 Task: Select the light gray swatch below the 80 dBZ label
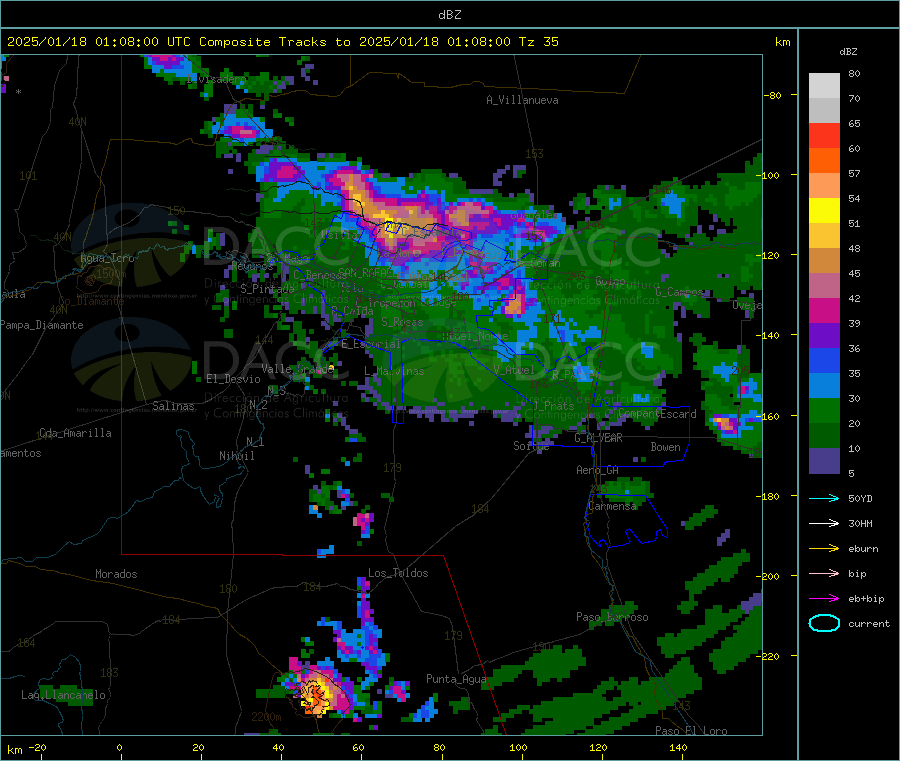coord(824,86)
